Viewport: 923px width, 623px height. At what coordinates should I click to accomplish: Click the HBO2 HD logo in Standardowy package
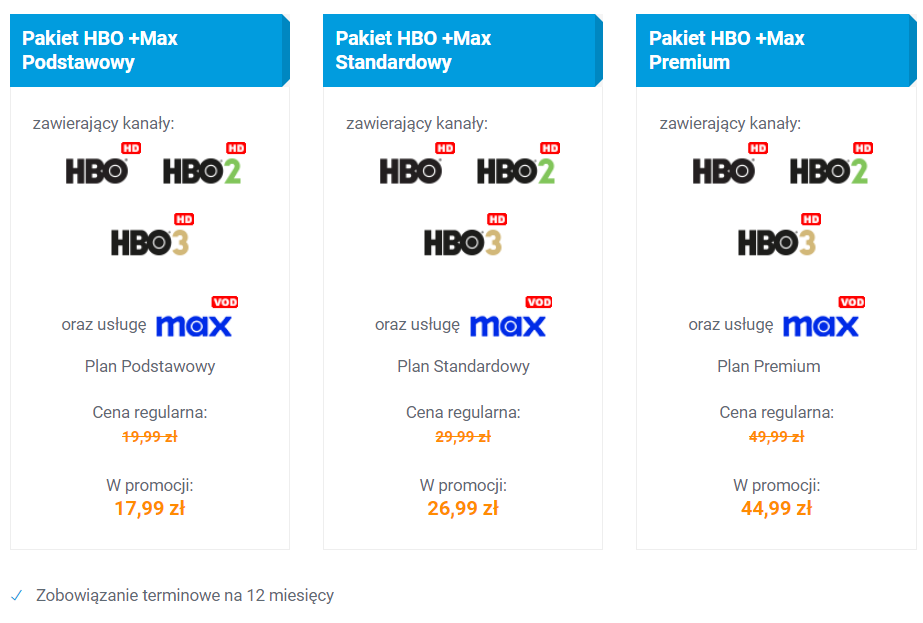click(x=518, y=164)
